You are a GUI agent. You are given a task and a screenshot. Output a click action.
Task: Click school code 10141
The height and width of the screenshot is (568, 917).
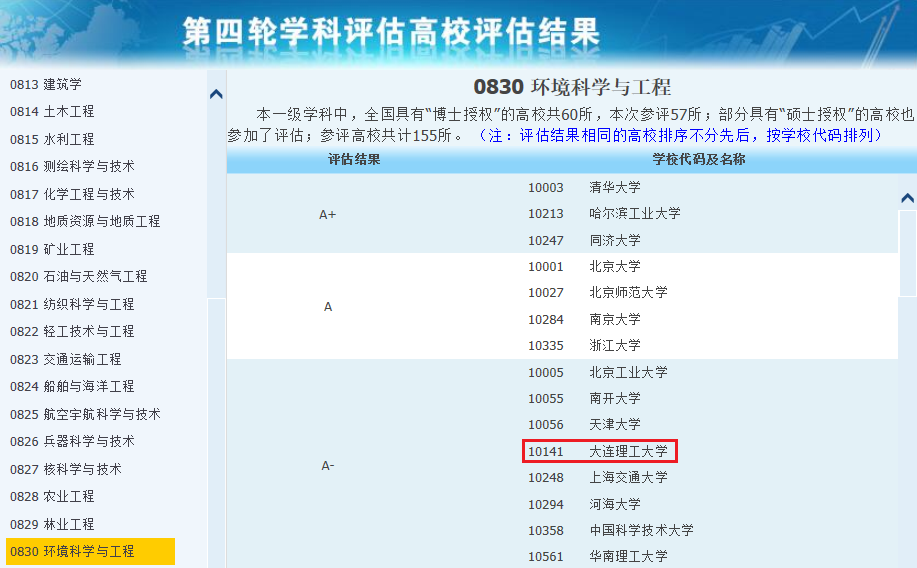[546, 452]
